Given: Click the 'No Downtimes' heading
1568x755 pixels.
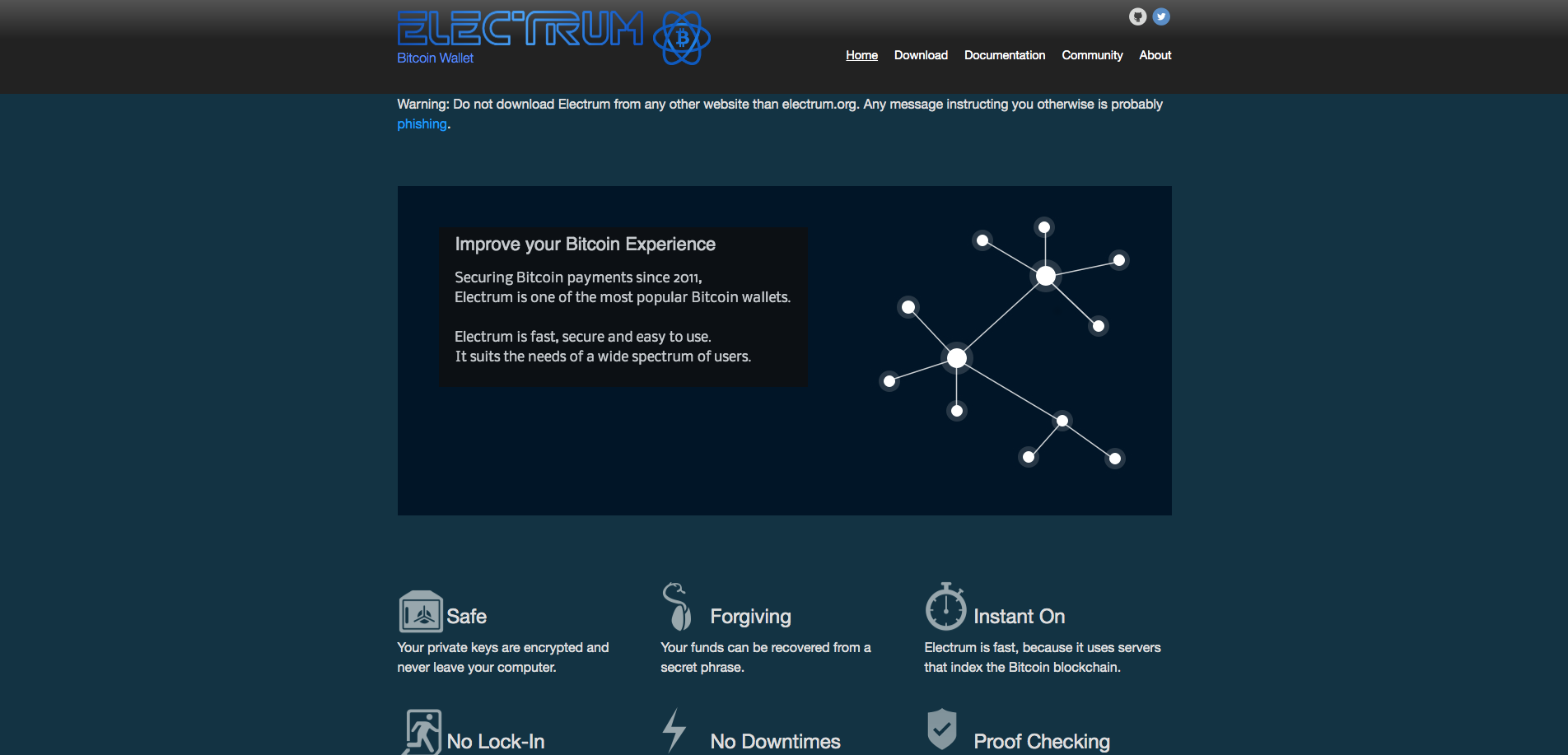Looking at the screenshot, I should tap(775, 742).
